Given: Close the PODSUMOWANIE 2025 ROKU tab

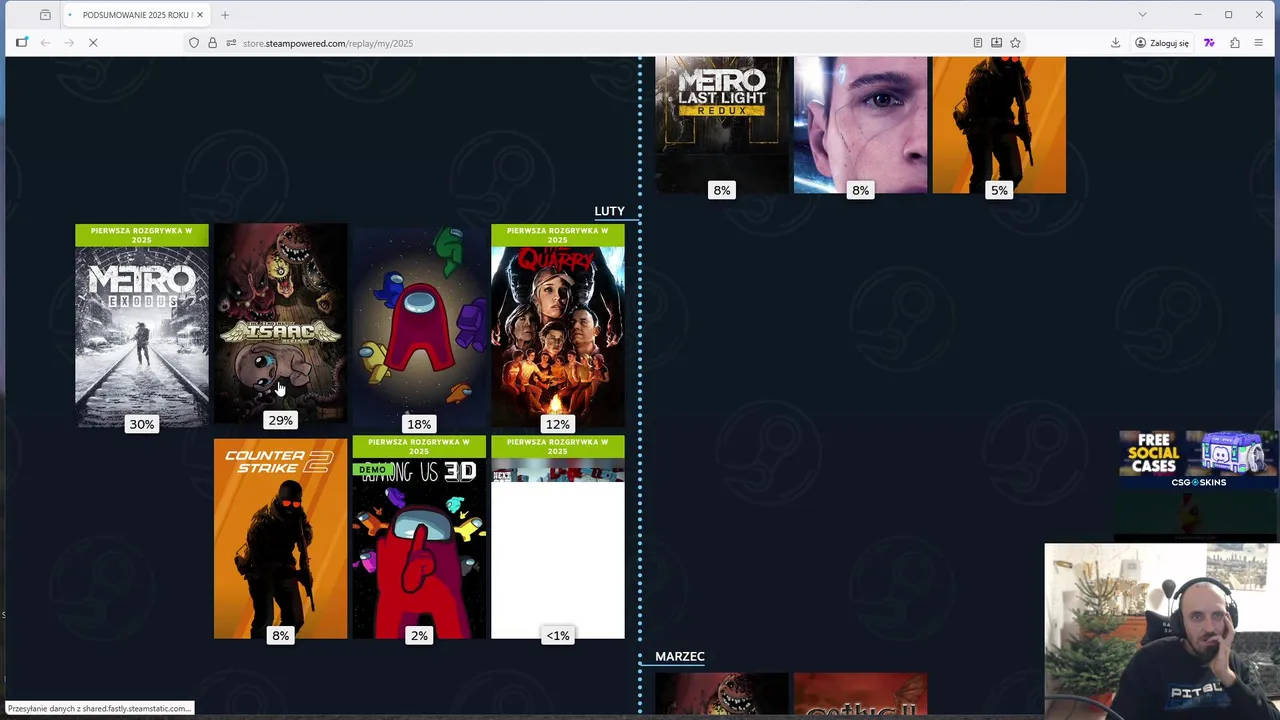Looking at the screenshot, I should [x=200, y=15].
